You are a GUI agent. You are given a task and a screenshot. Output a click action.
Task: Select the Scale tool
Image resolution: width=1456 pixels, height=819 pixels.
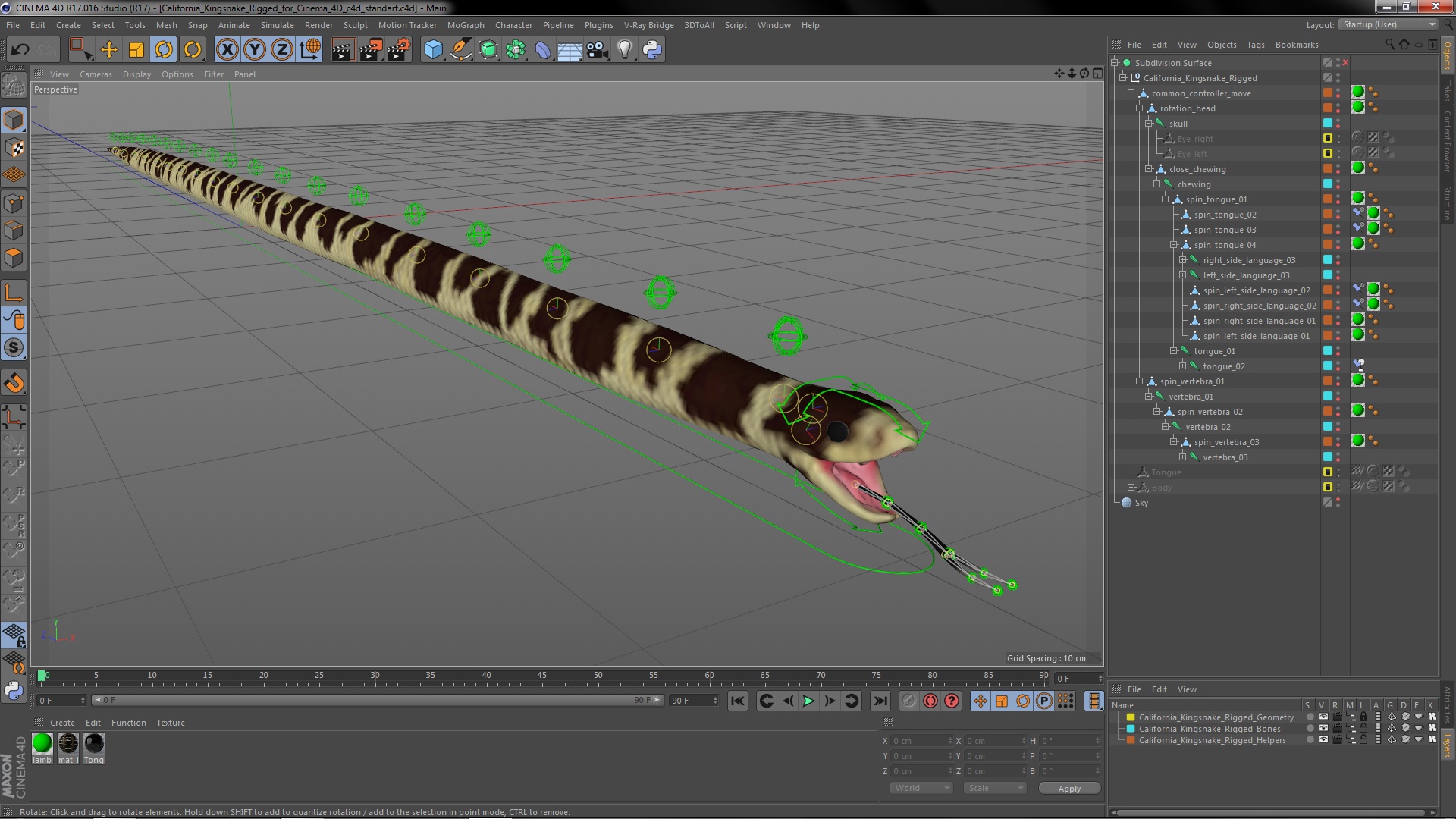[136, 50]
